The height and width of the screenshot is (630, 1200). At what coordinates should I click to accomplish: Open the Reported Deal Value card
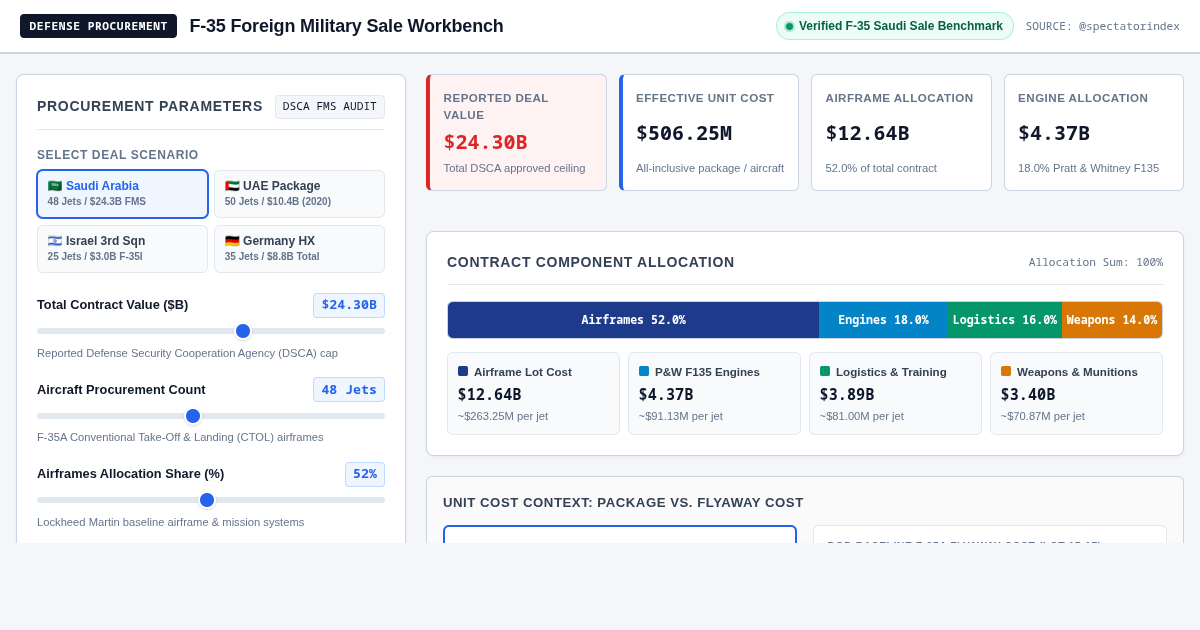click(516, 133)
